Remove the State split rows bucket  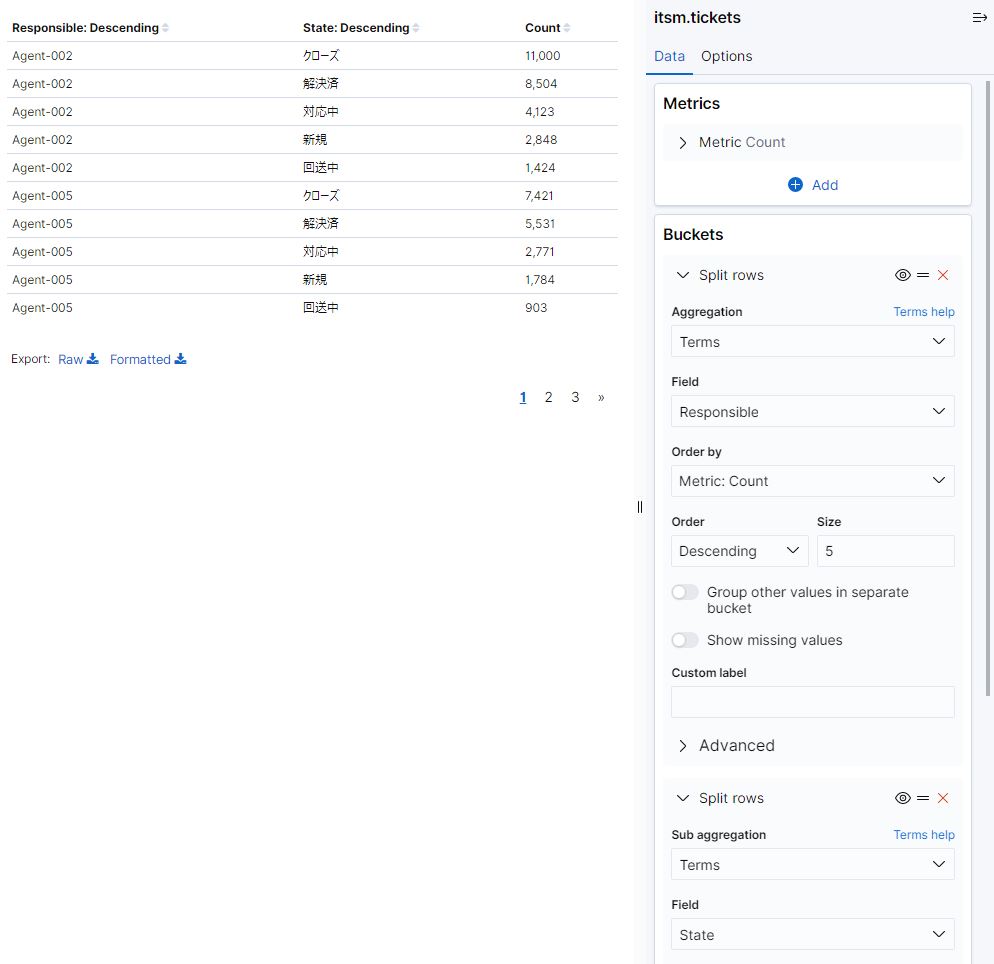pyautogui.click(x=942, y=798)
